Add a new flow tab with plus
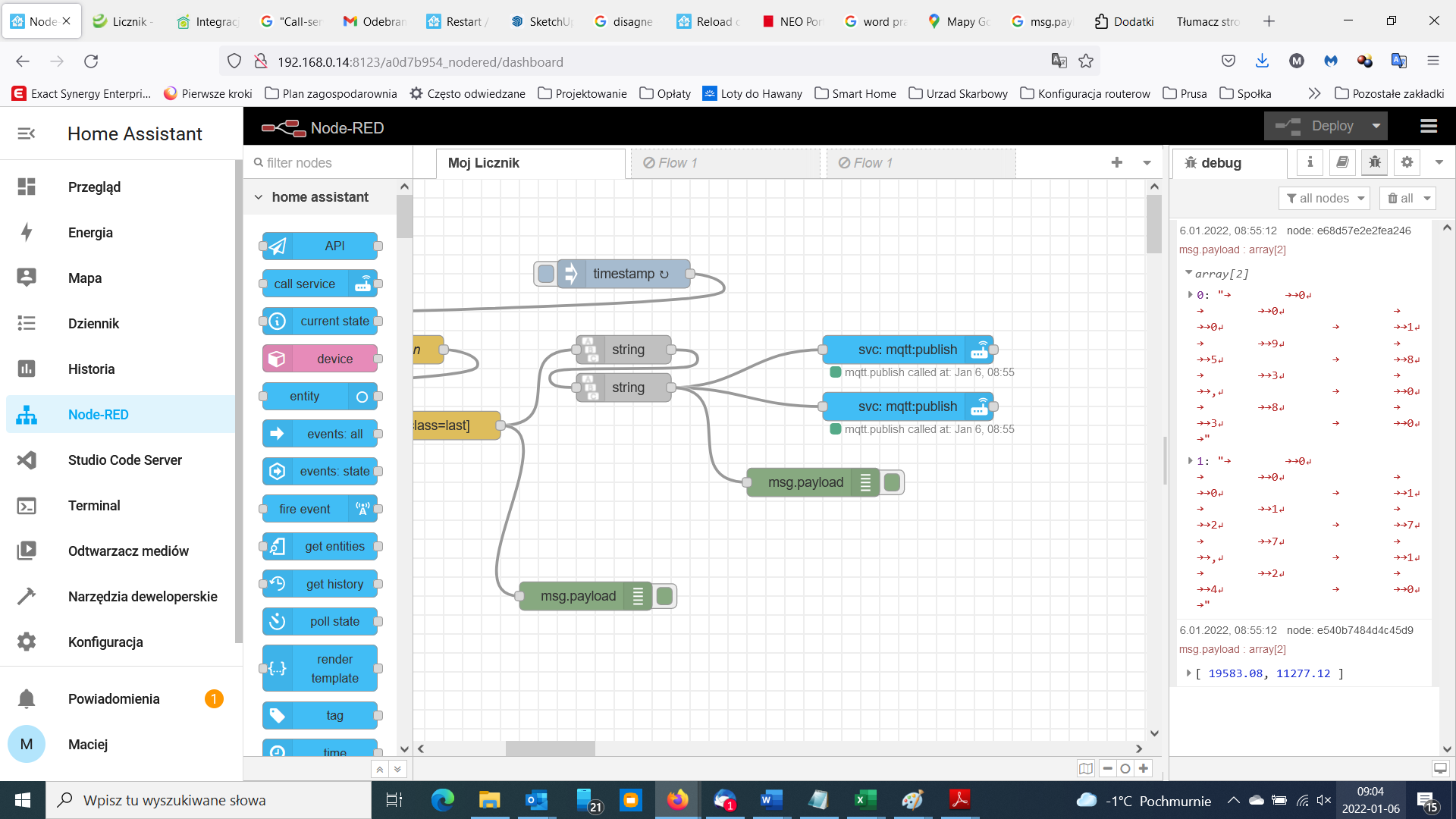 coord(1117,162)
